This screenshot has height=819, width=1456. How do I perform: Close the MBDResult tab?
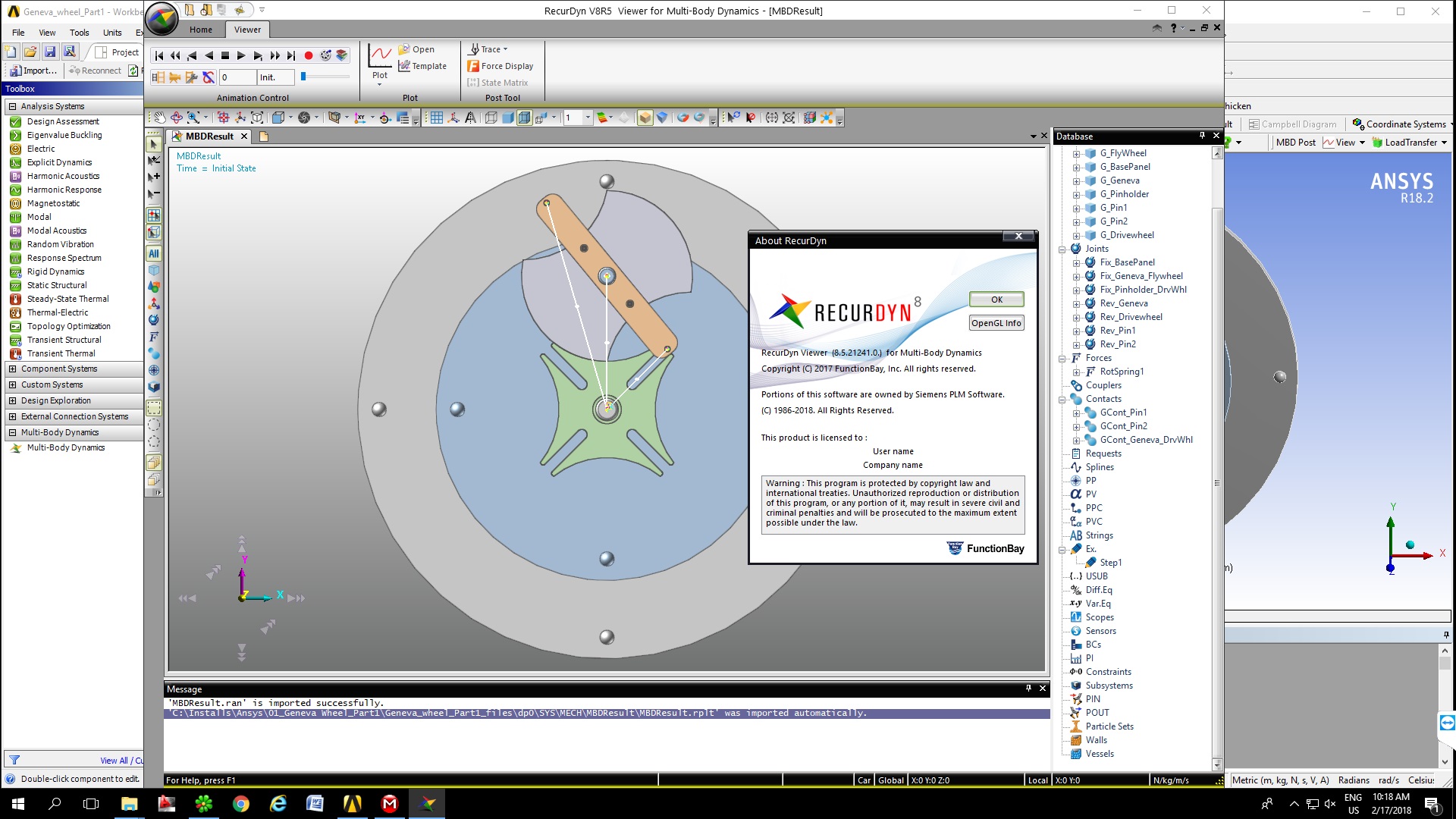coord(244,136)
